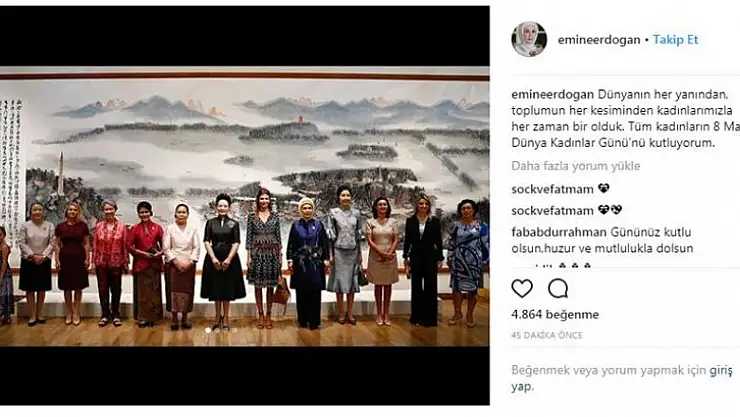Select the 8 Mart caption text block

[x=625, y=118]
